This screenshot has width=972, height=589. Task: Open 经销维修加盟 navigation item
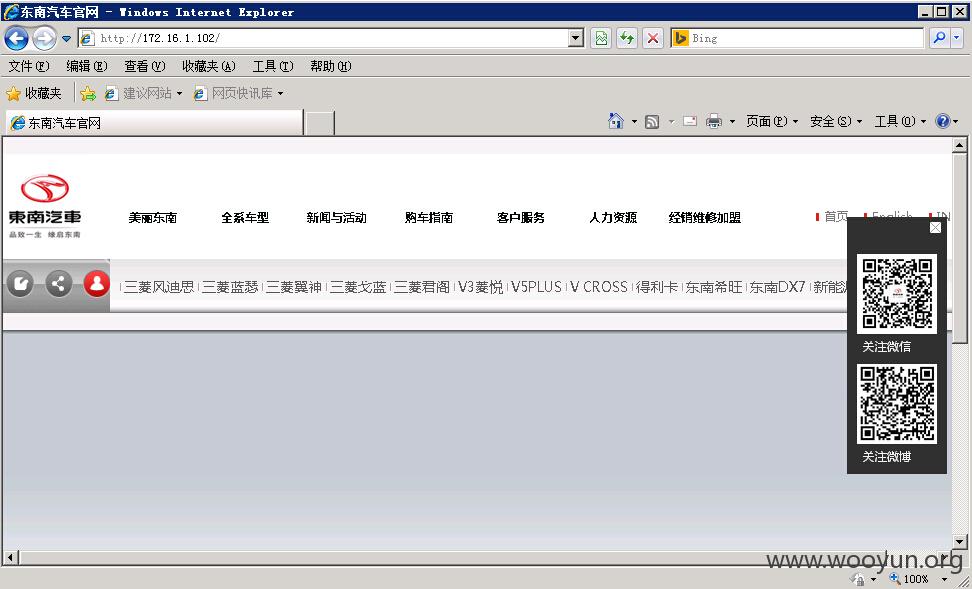(705, 218)
